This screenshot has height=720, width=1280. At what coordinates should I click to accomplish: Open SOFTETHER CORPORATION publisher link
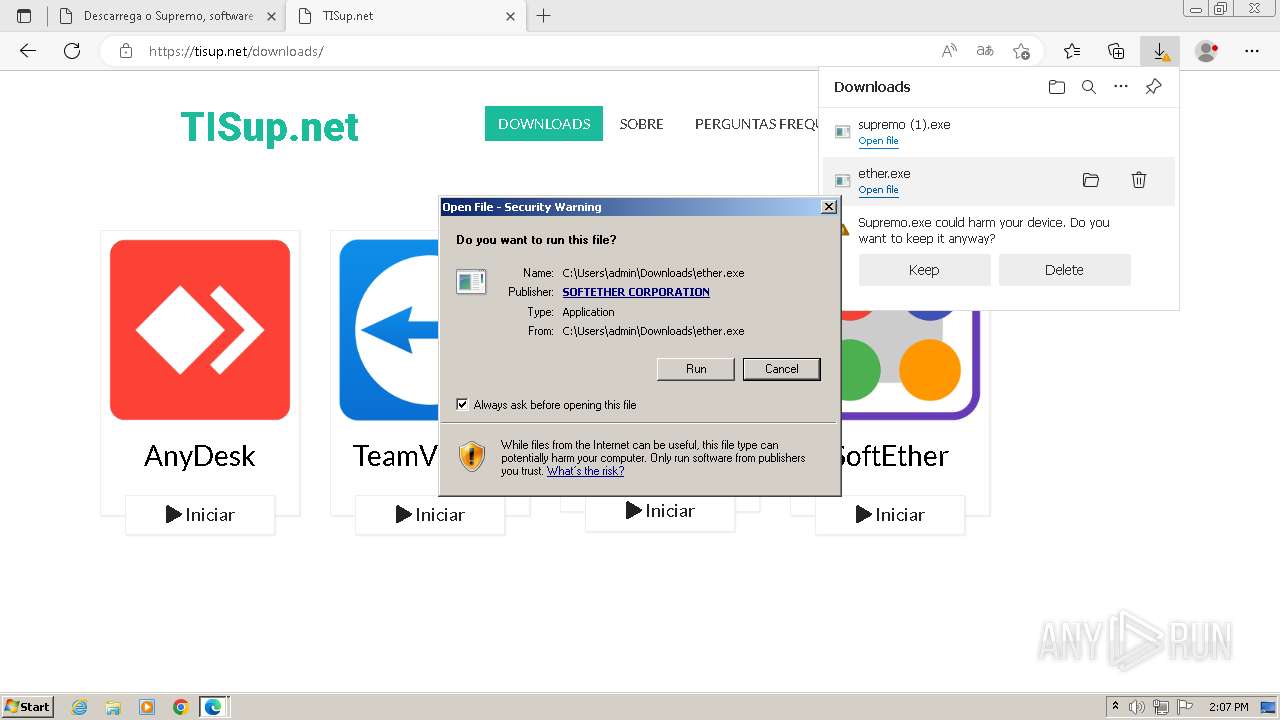(x=636, y=292)
